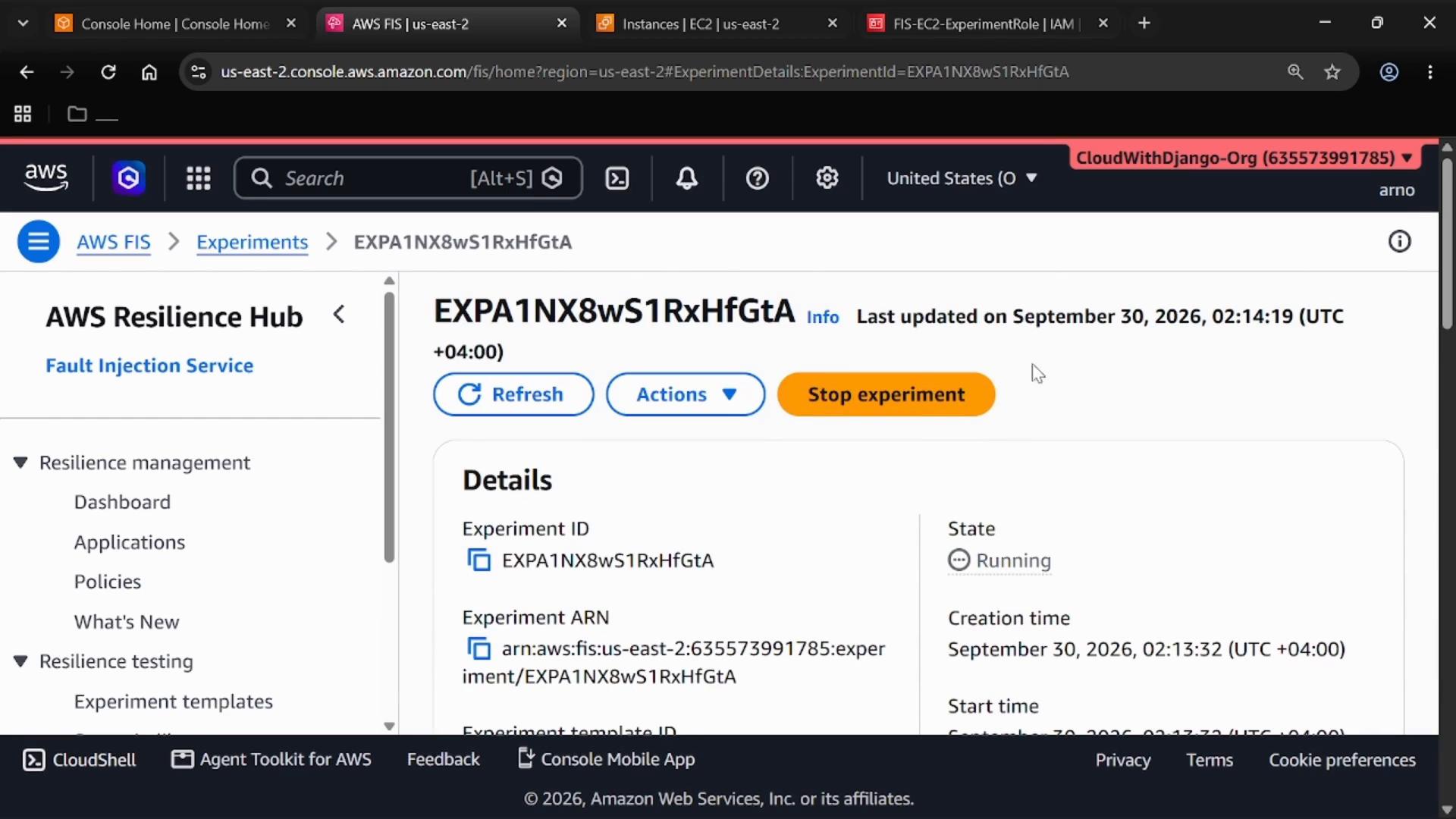The height and width of the screenshot is (819, 1456).
Task: Open the browser profile icon
Action: pos(1389,72)
